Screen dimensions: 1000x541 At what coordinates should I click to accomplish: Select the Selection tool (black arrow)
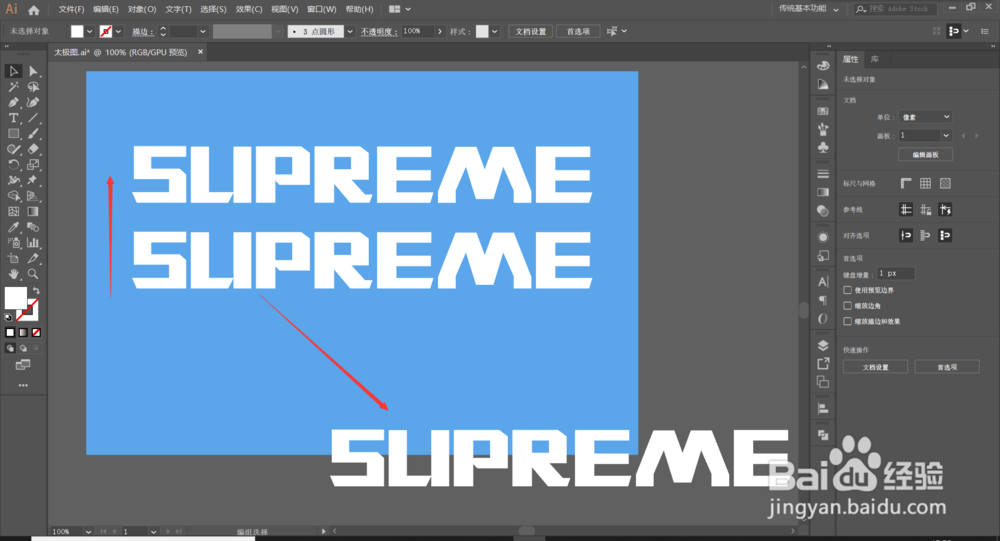[x=13, y=71]
